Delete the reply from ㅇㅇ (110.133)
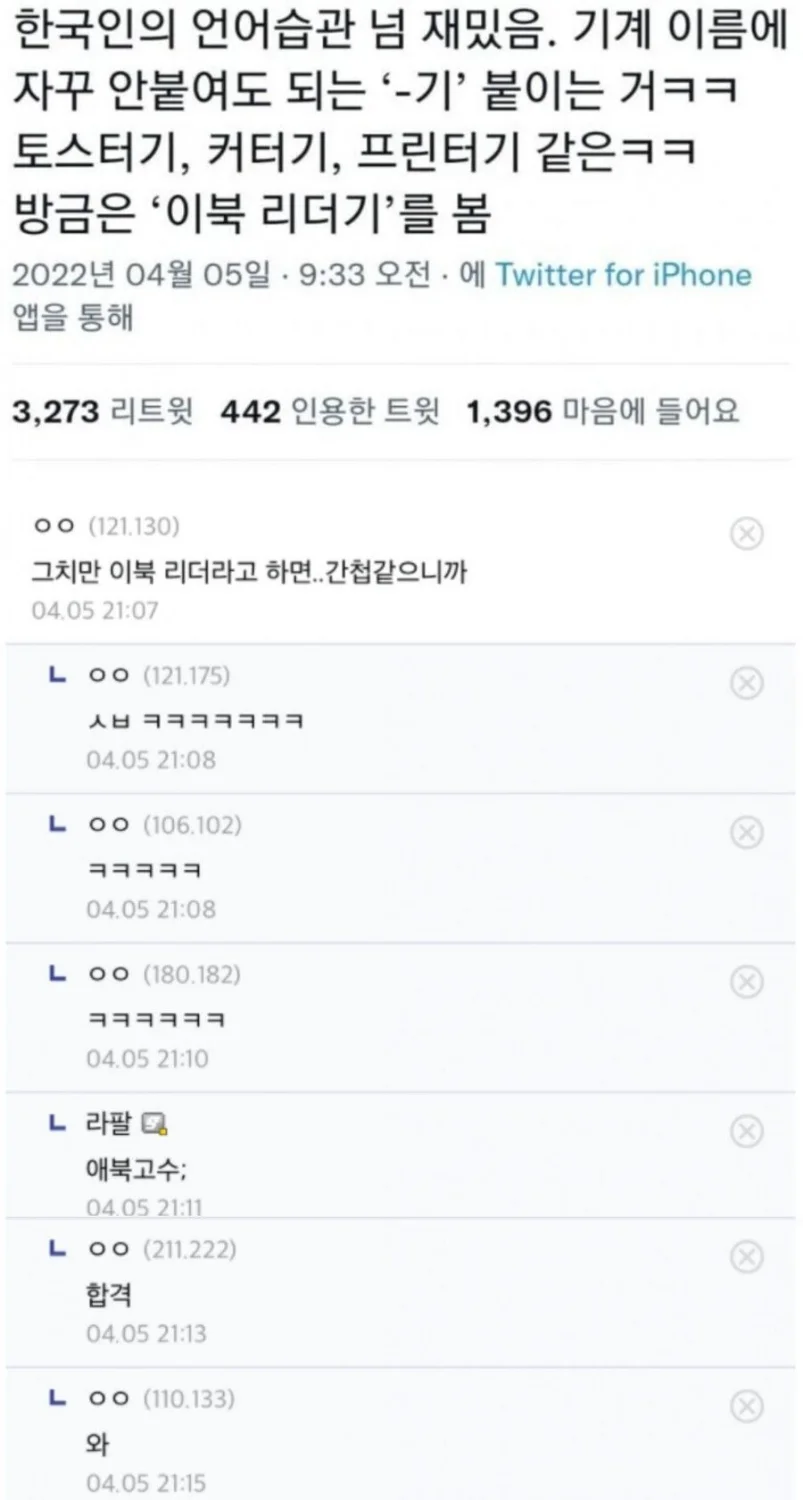This screenshot has height=1500, width=803. pyautogui.click(x=747, y=1406)
